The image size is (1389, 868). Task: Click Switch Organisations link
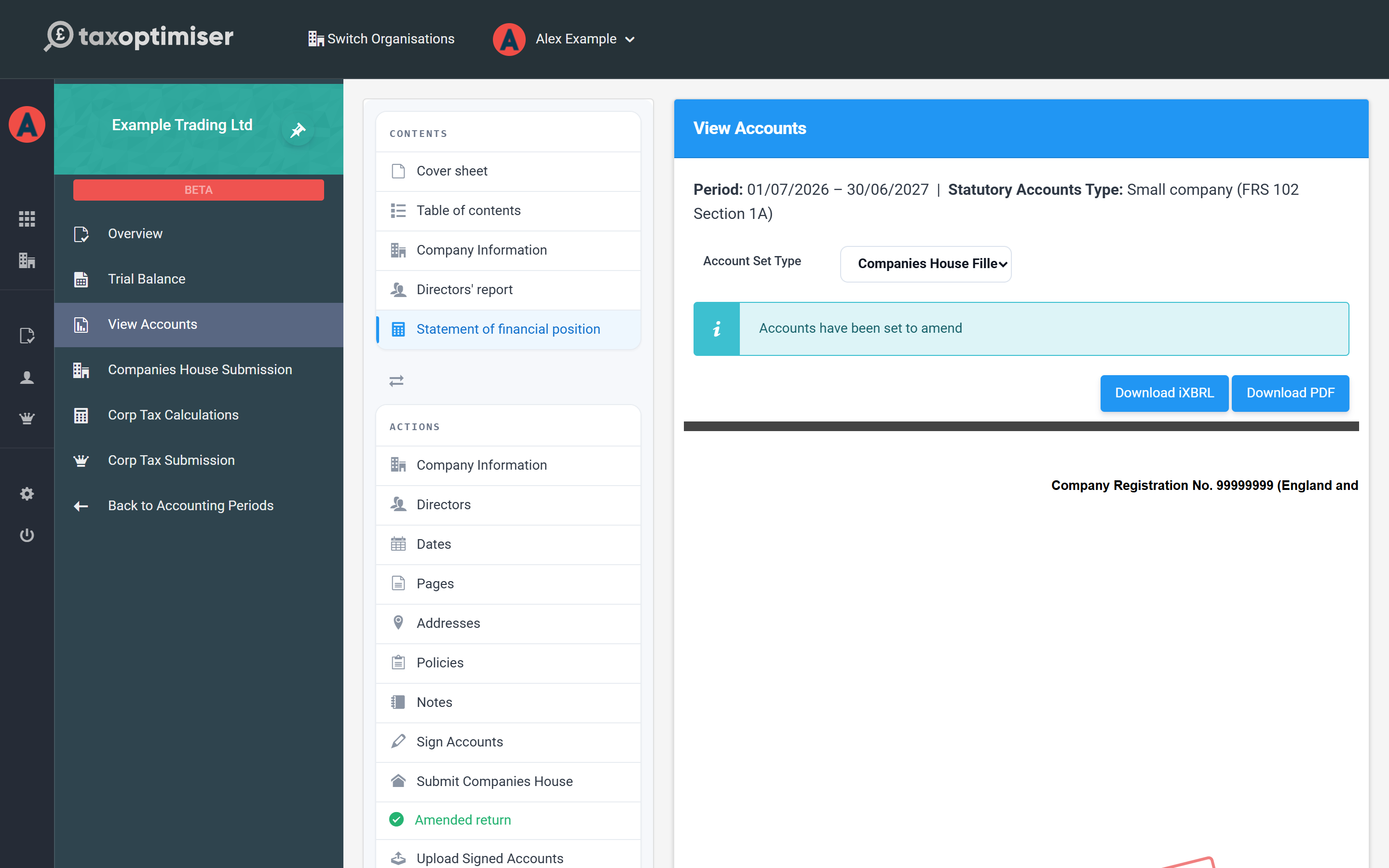tap(381, 39)
